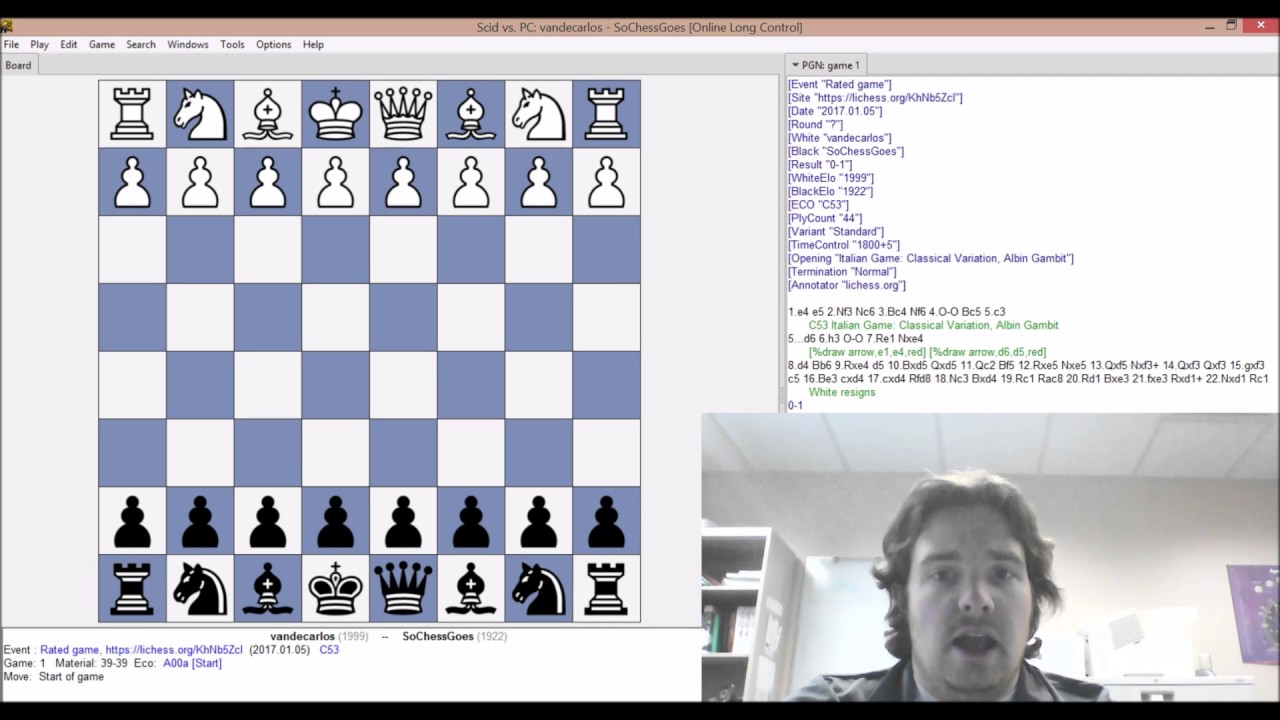Open the Play menu
Image resolution: width=1280 pixels, height=720 pixels.
click(39, 44)
